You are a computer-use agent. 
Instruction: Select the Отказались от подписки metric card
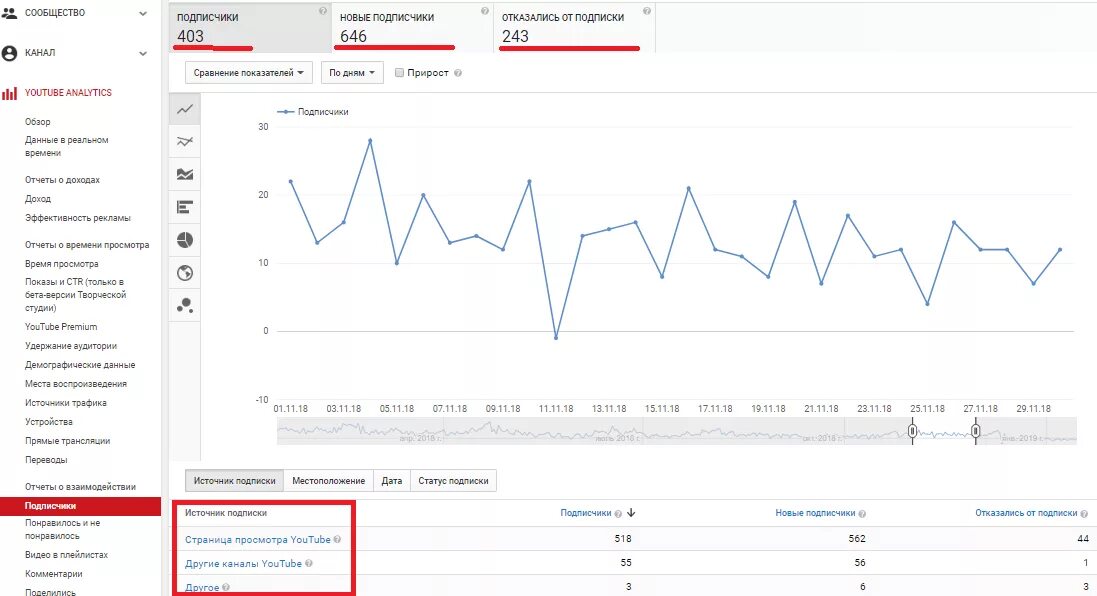point(574,27)
